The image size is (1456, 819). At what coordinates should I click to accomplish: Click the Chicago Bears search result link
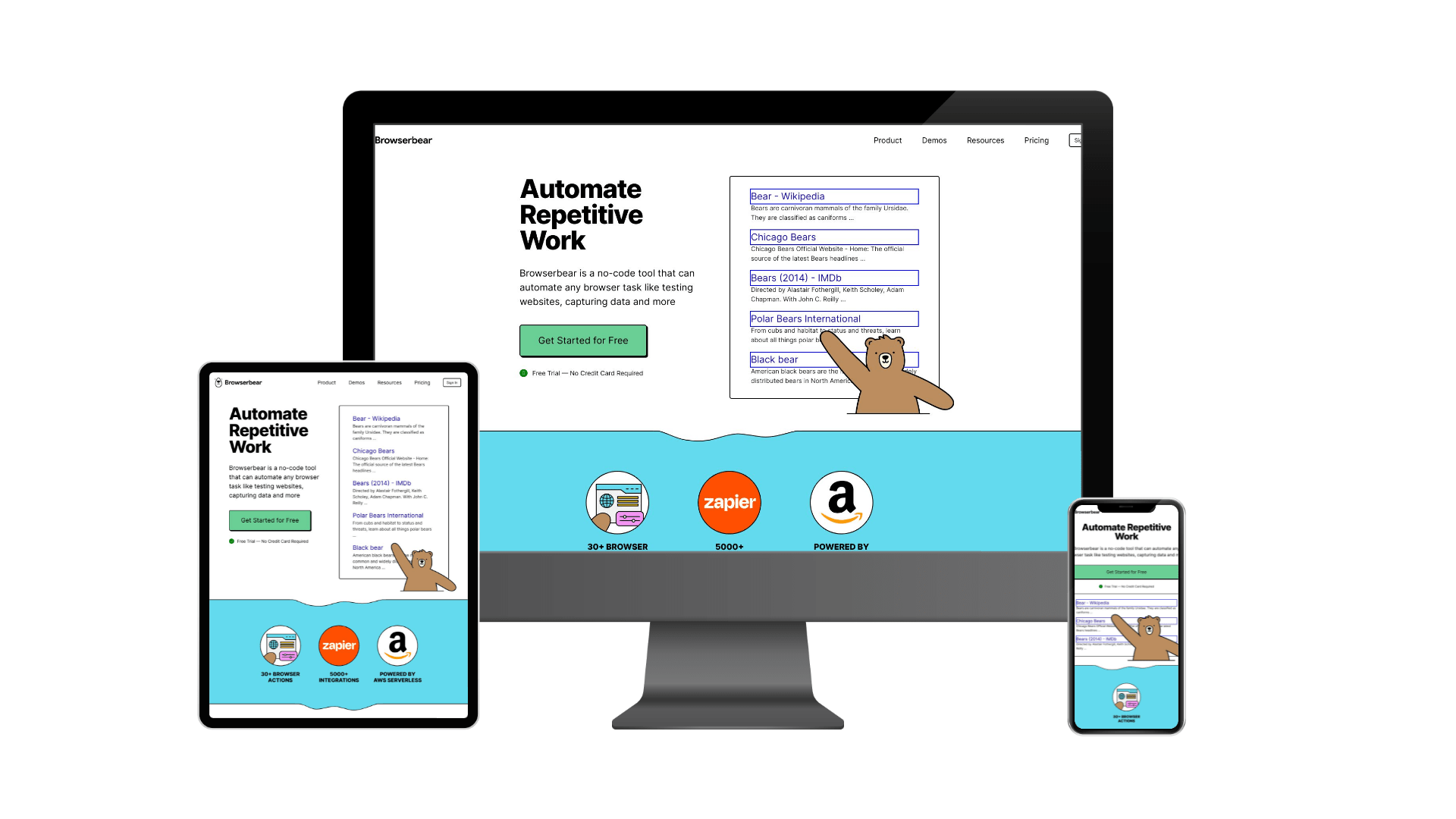point(784,237)
